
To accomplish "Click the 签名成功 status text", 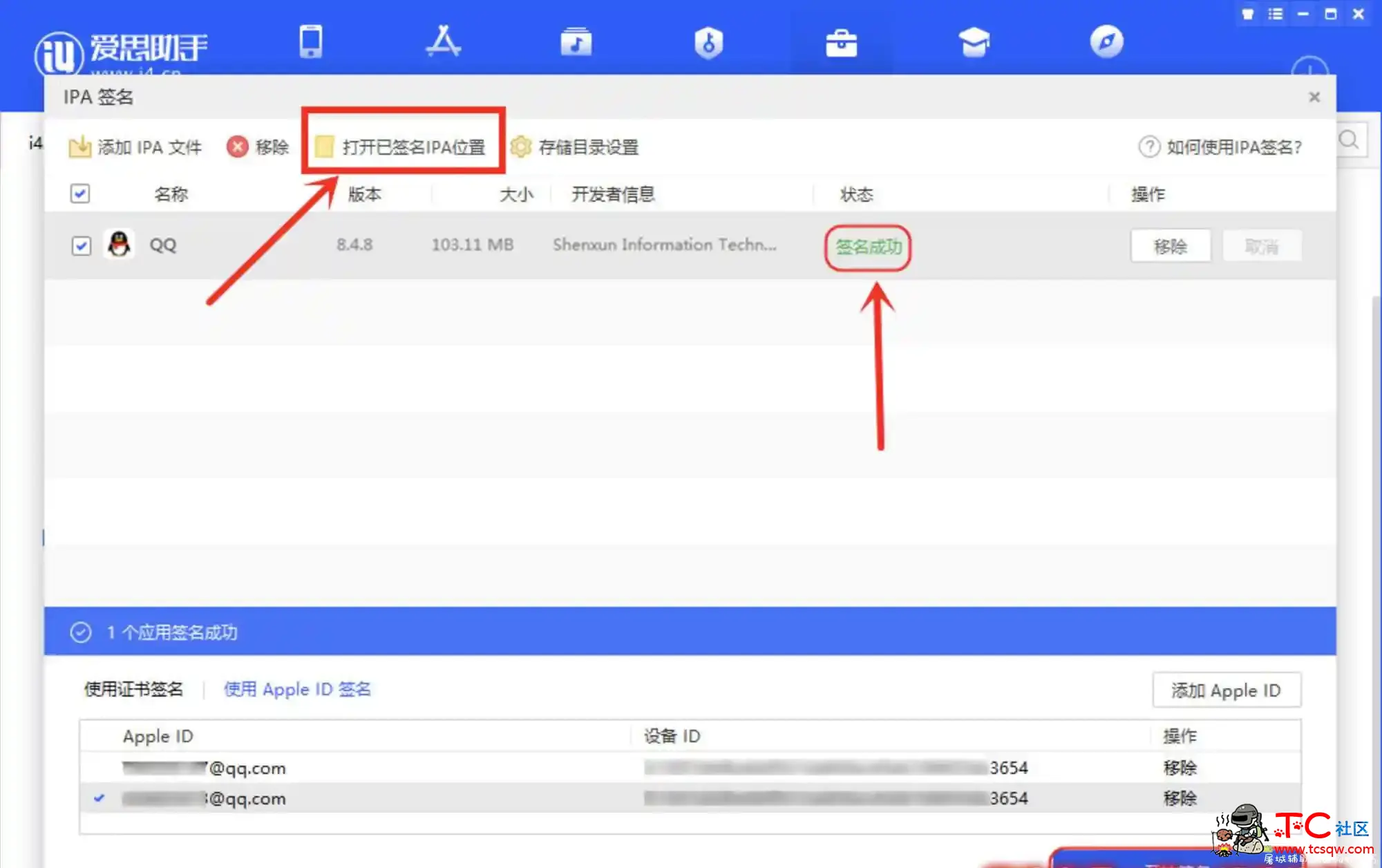I will [x=869, y=247].
